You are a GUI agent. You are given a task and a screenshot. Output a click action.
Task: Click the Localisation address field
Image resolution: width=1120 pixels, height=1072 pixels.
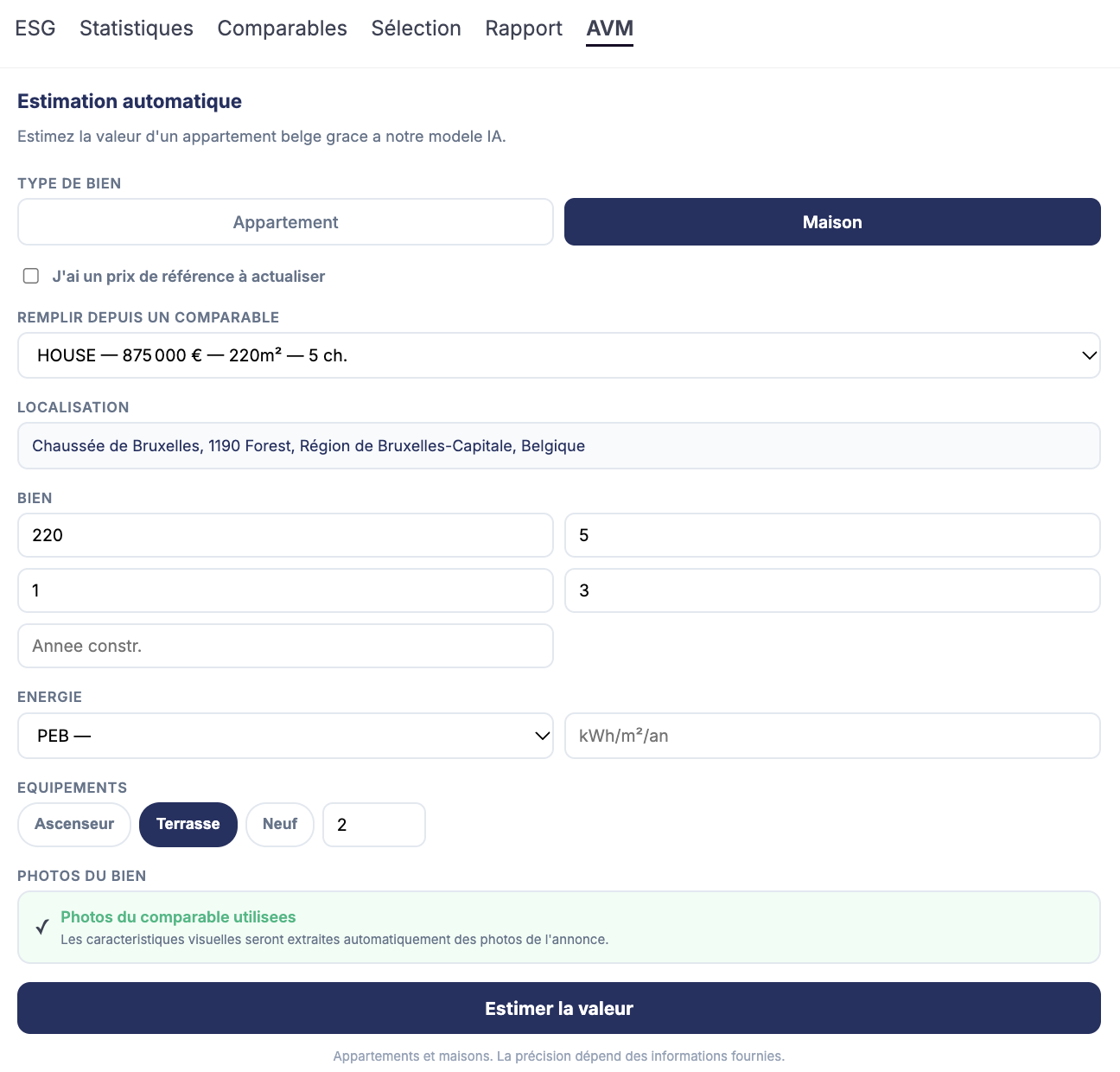(559, 446)
